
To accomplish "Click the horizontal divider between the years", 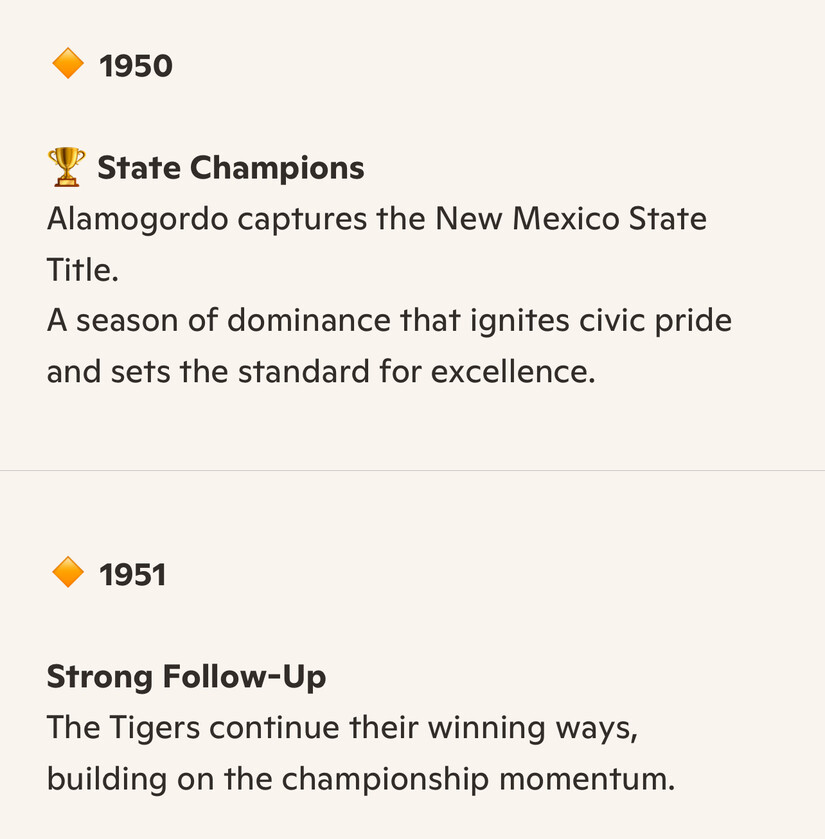I will 412,470.
